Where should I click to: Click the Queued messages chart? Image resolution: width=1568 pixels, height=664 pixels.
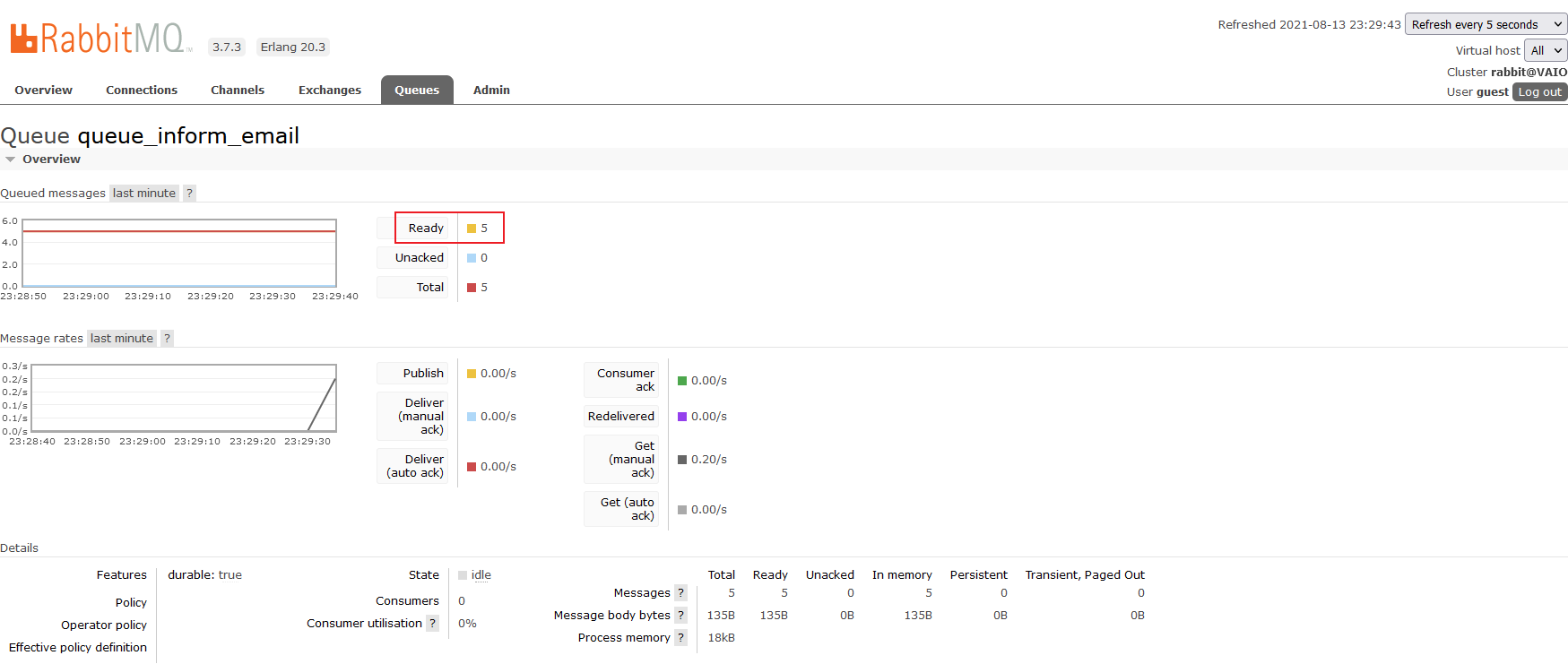(179, 254)
